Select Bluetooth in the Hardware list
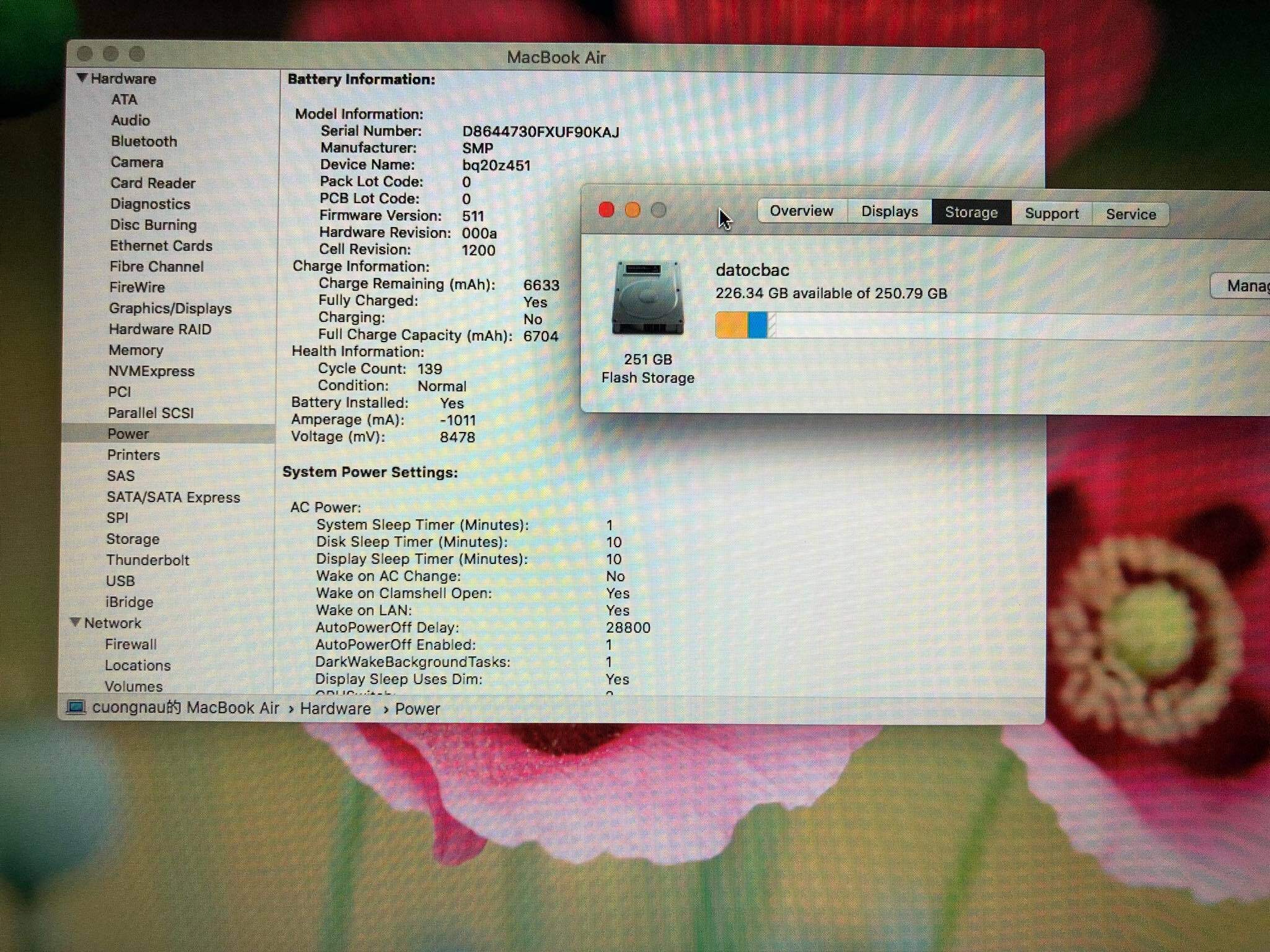1270x952 pixels. [x=144, y=141]
